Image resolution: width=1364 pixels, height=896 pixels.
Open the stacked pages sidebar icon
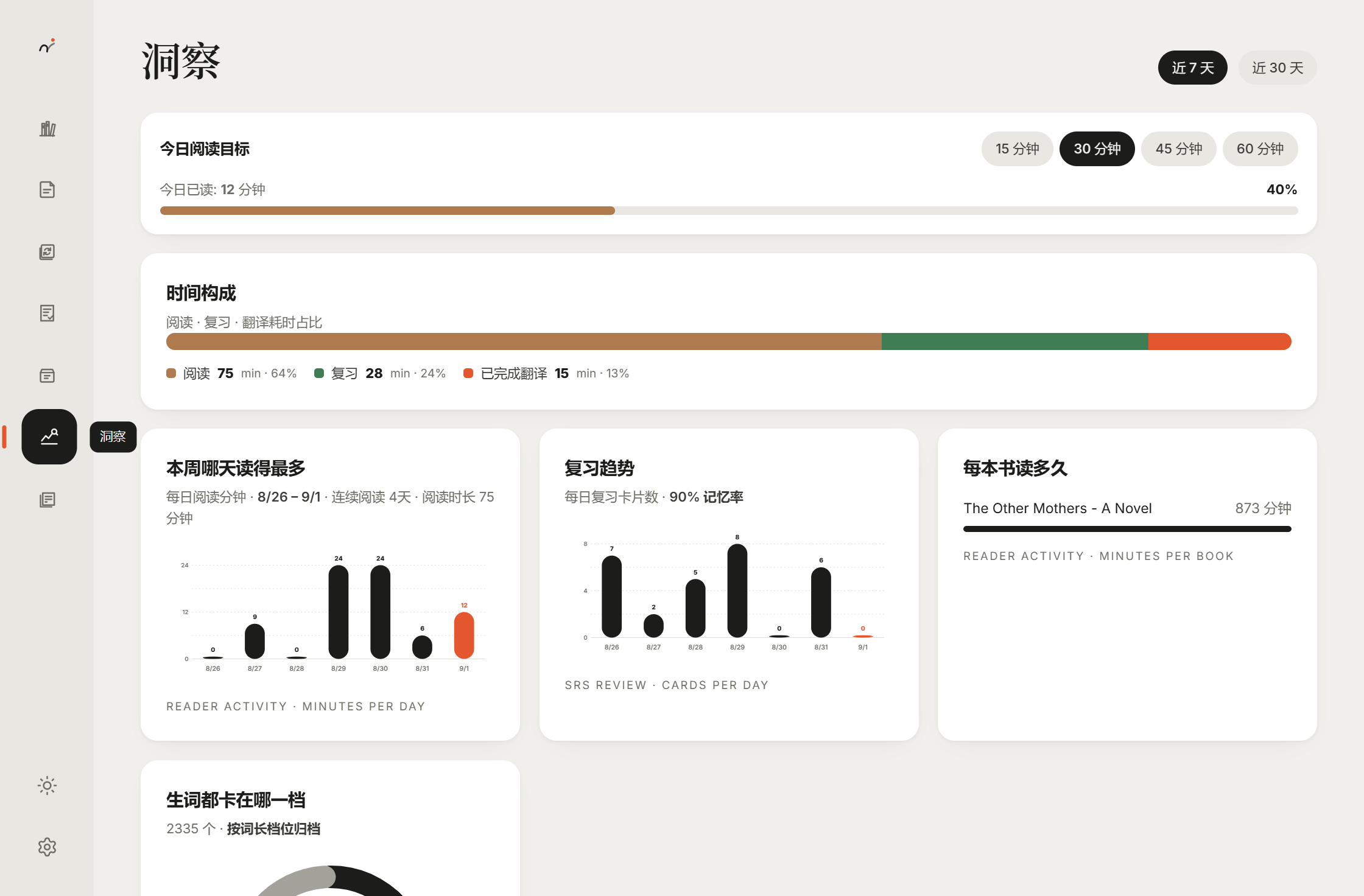pos(47,500)
